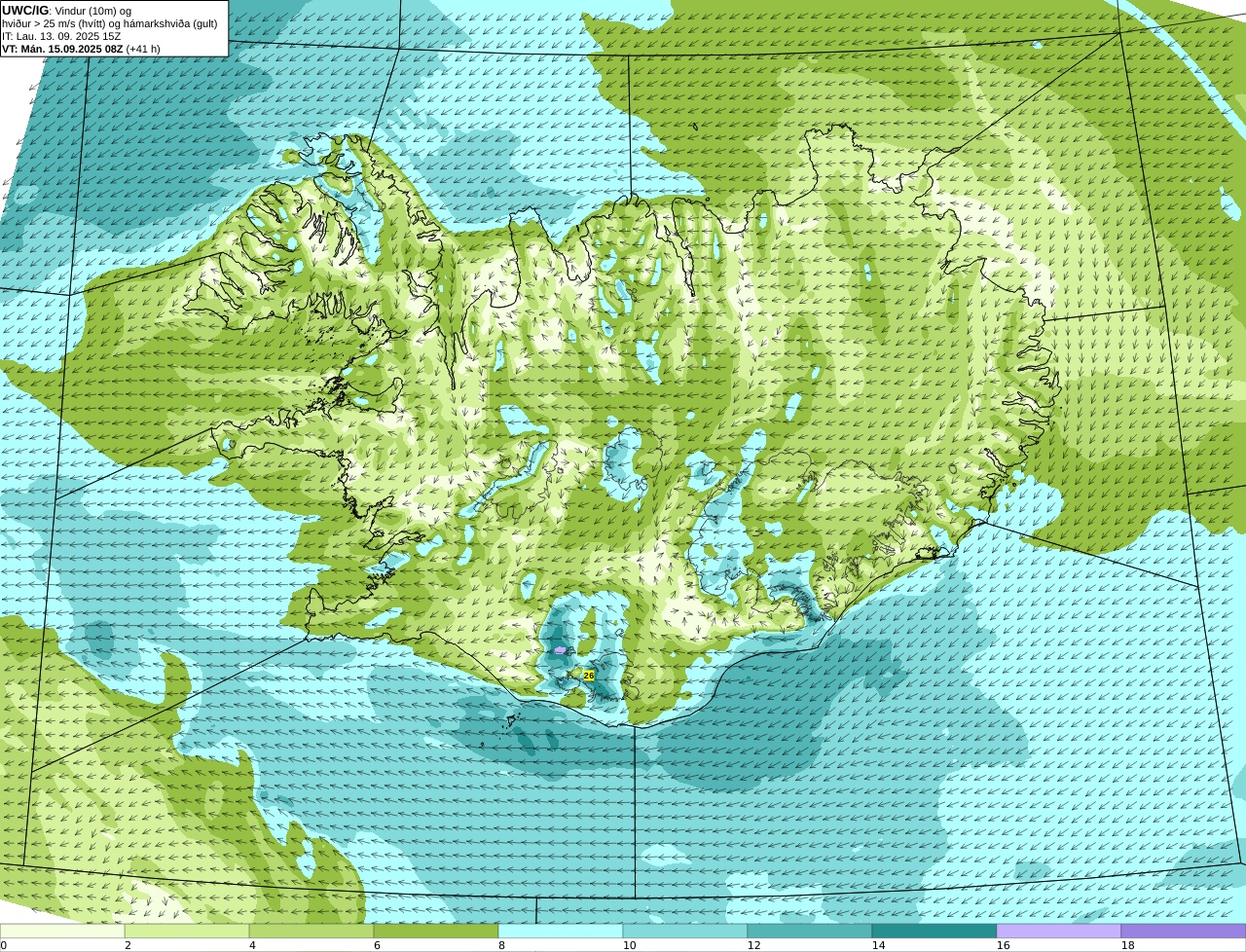Click the '4' scale label
Image resolution: width=1246 pixels, height=952 pixels.
[252, 945]
